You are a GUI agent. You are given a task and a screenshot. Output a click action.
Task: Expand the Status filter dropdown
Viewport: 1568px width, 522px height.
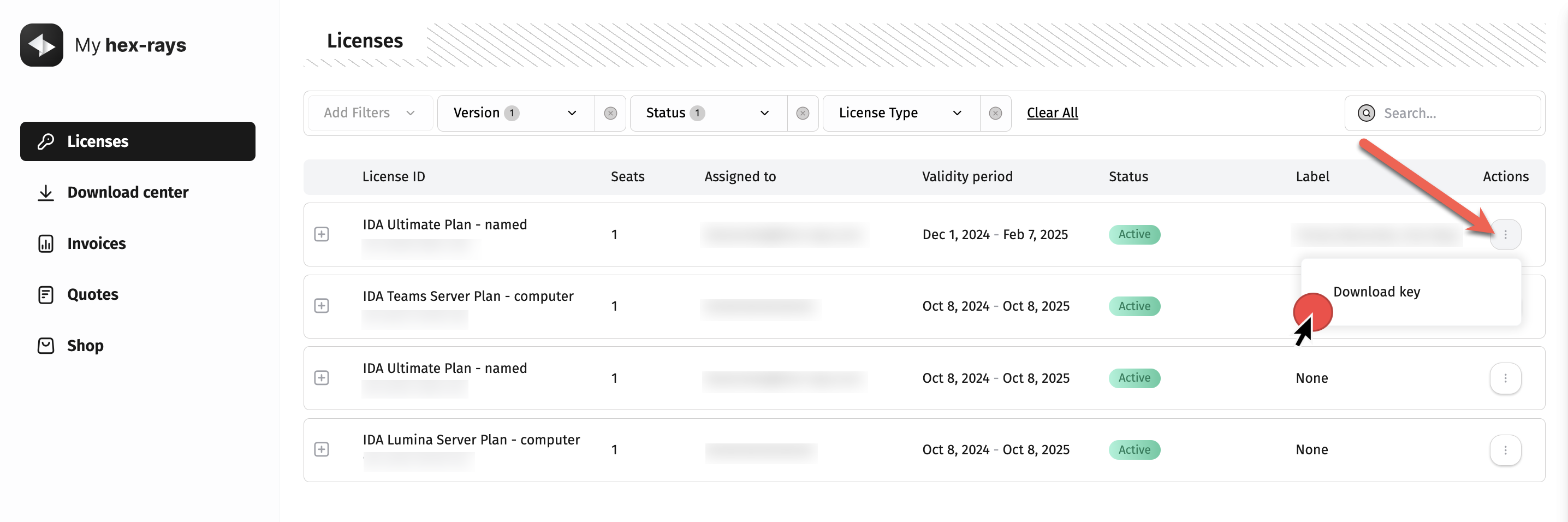coord(708,113)
